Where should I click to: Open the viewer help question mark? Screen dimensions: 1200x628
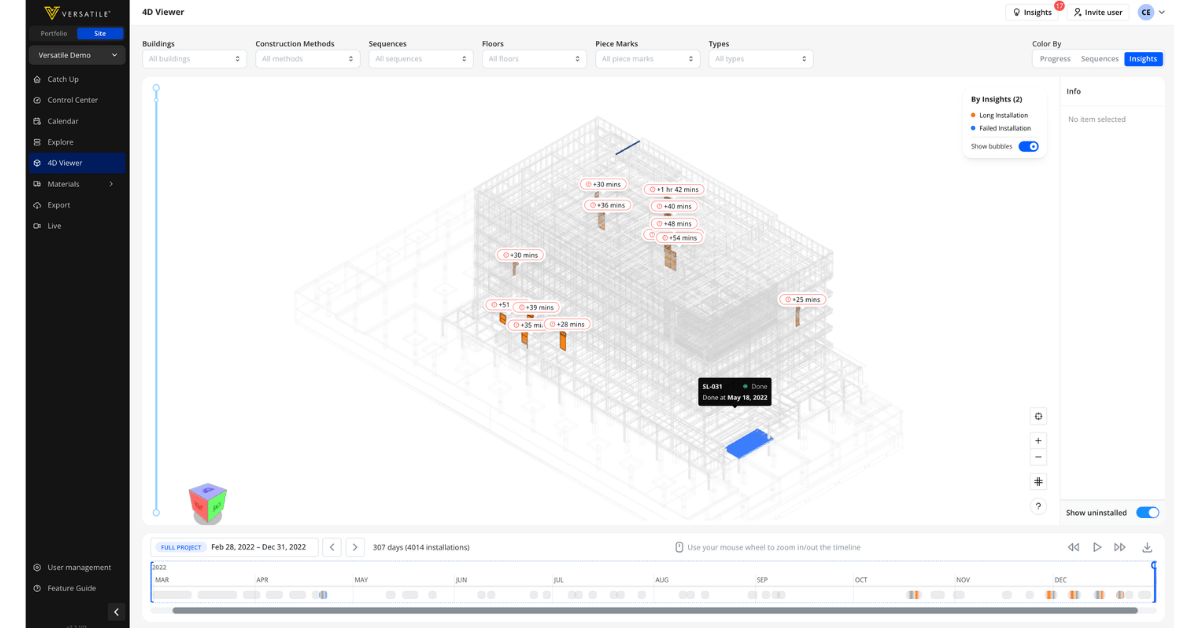tap(1038, 506)
